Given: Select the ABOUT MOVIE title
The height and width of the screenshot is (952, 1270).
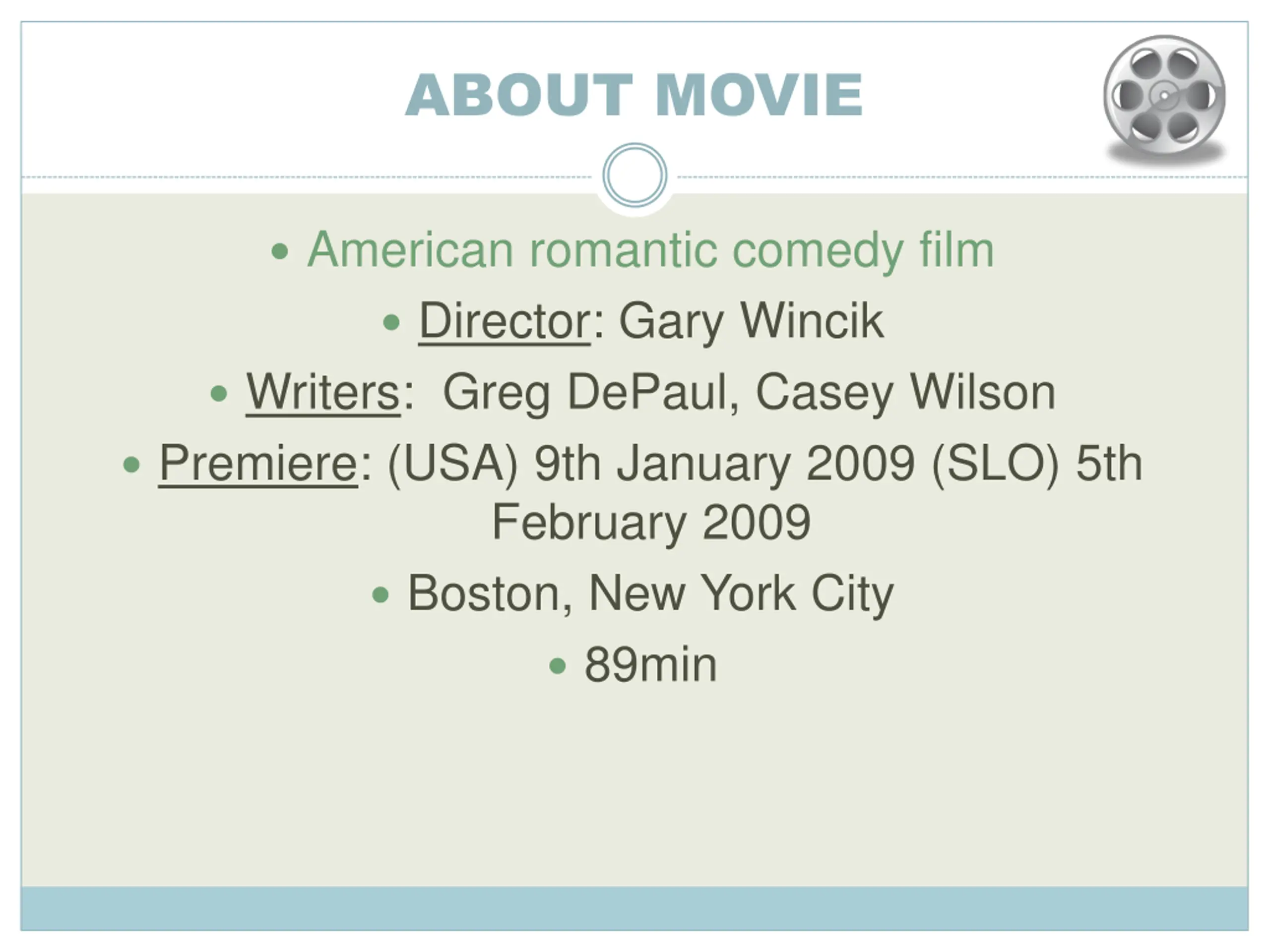Looking at the screenshot, I should [634, 95].
